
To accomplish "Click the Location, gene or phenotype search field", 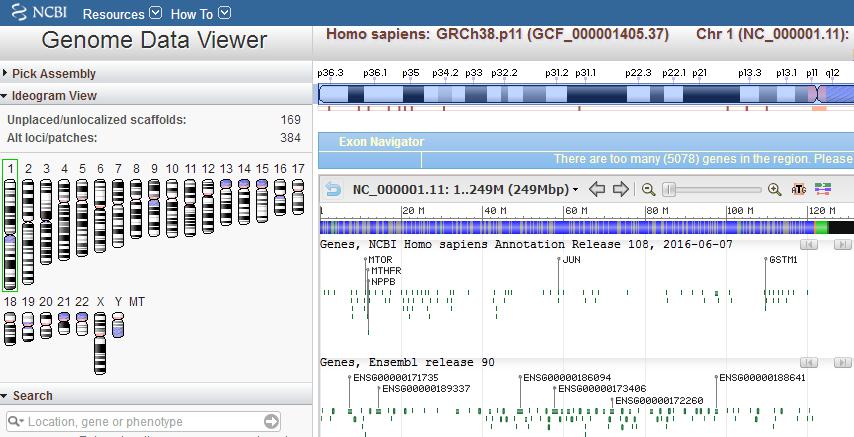I will [144, 422].
